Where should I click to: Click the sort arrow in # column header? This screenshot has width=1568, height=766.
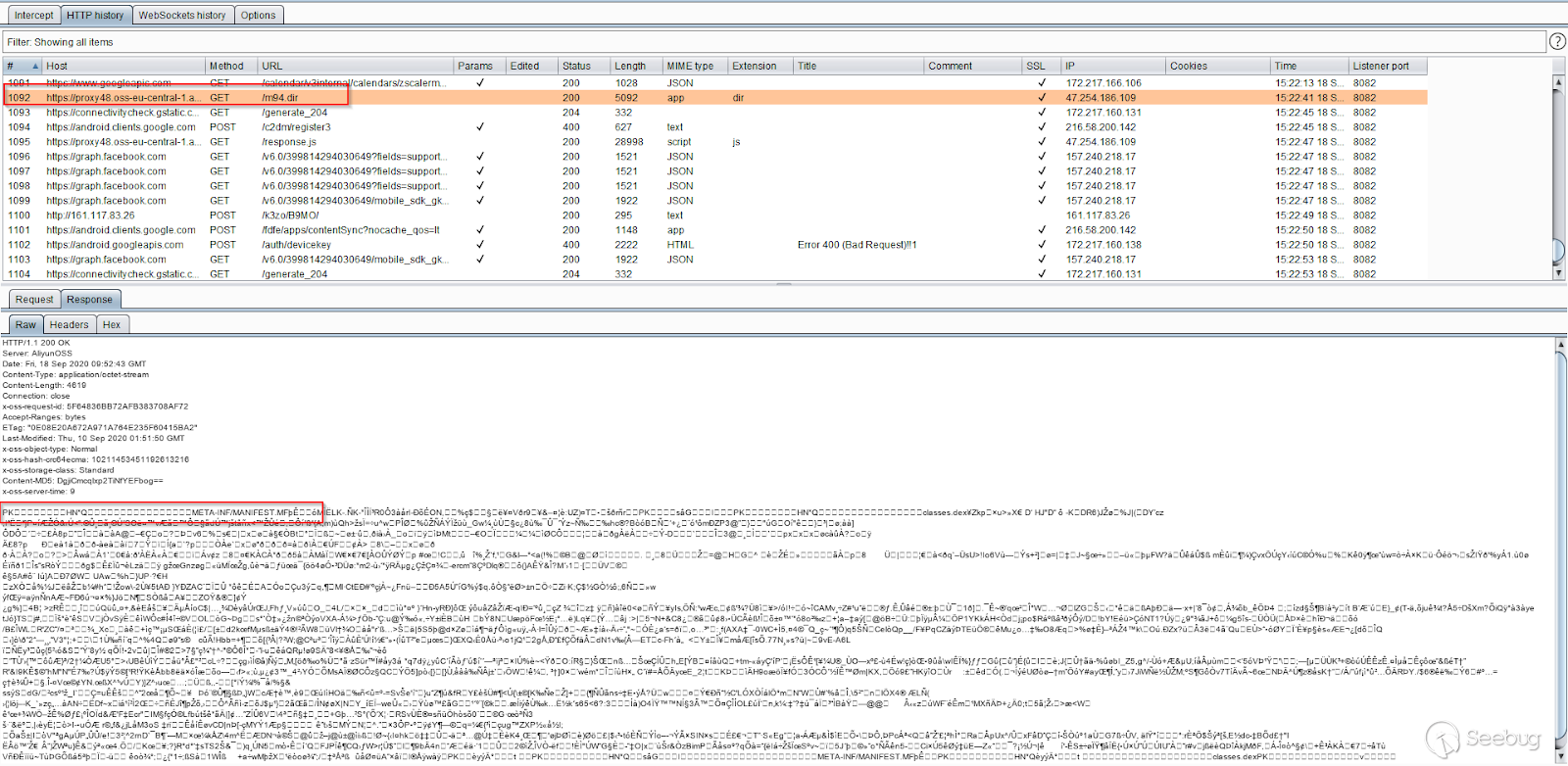tap(35, 67)
